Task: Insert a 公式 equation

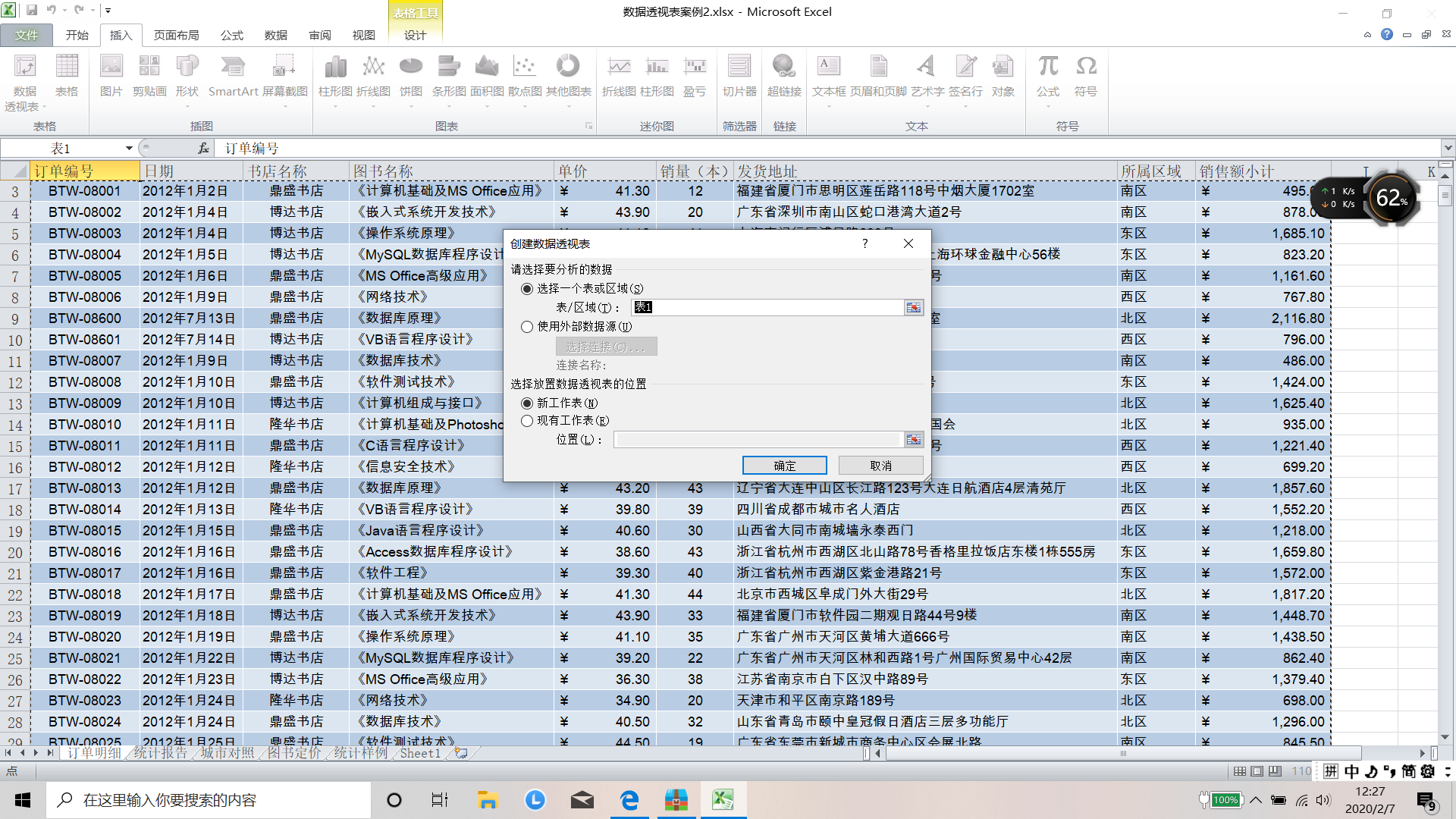Action: (x=1048, y=80)
